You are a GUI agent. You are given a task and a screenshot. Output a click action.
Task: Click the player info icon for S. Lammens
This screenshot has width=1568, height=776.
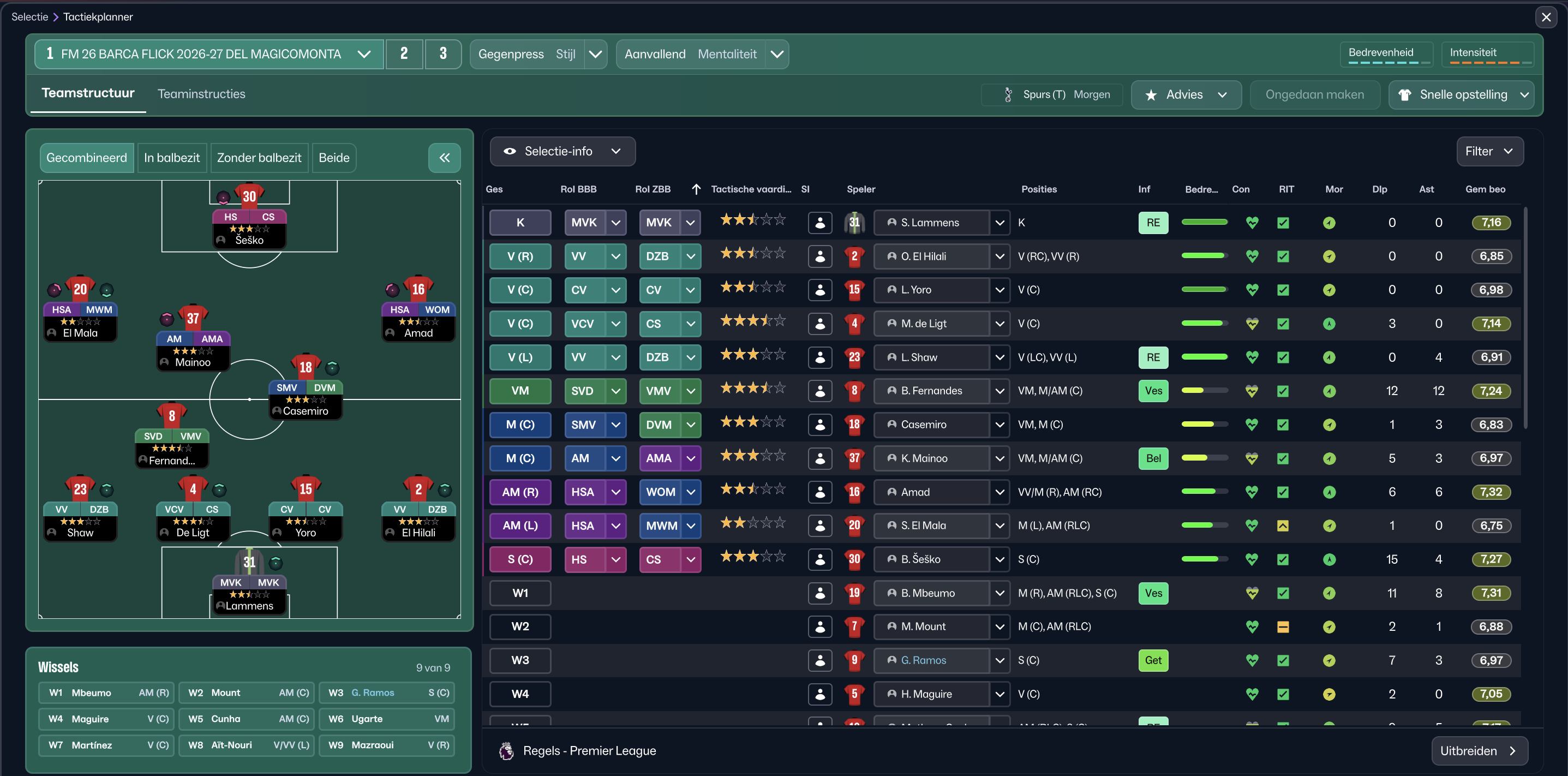(x=820, y=223)
